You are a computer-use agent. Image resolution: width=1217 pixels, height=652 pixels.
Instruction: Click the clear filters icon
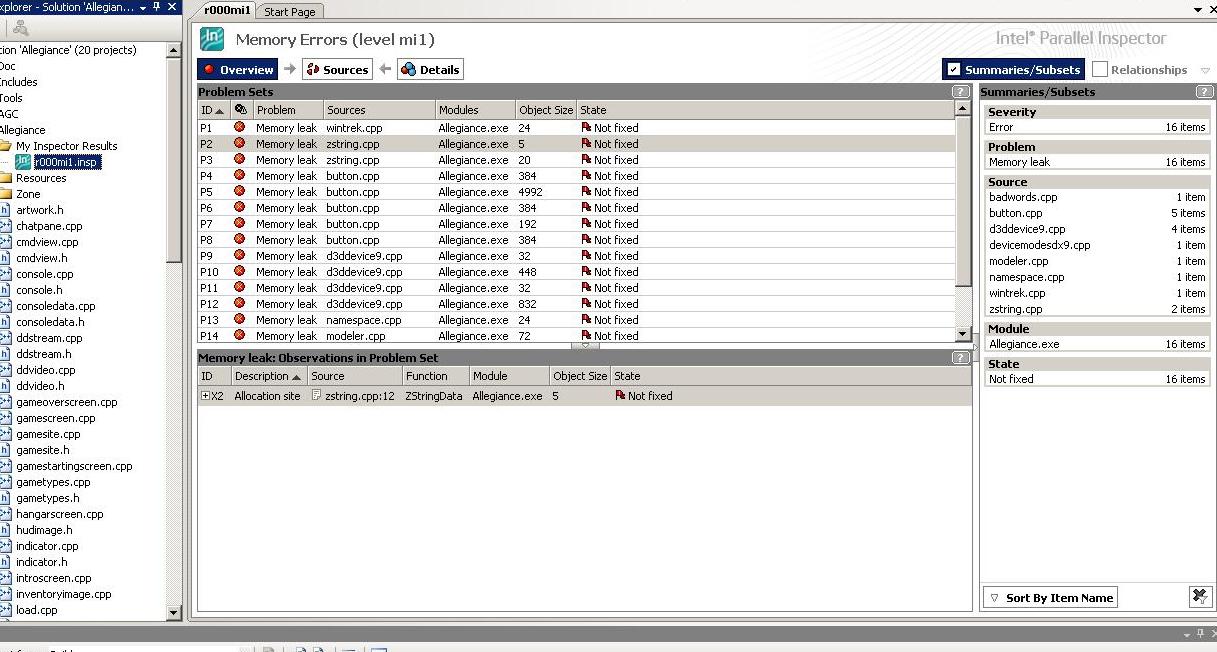pyautogui.click(x=1200, y=597)
